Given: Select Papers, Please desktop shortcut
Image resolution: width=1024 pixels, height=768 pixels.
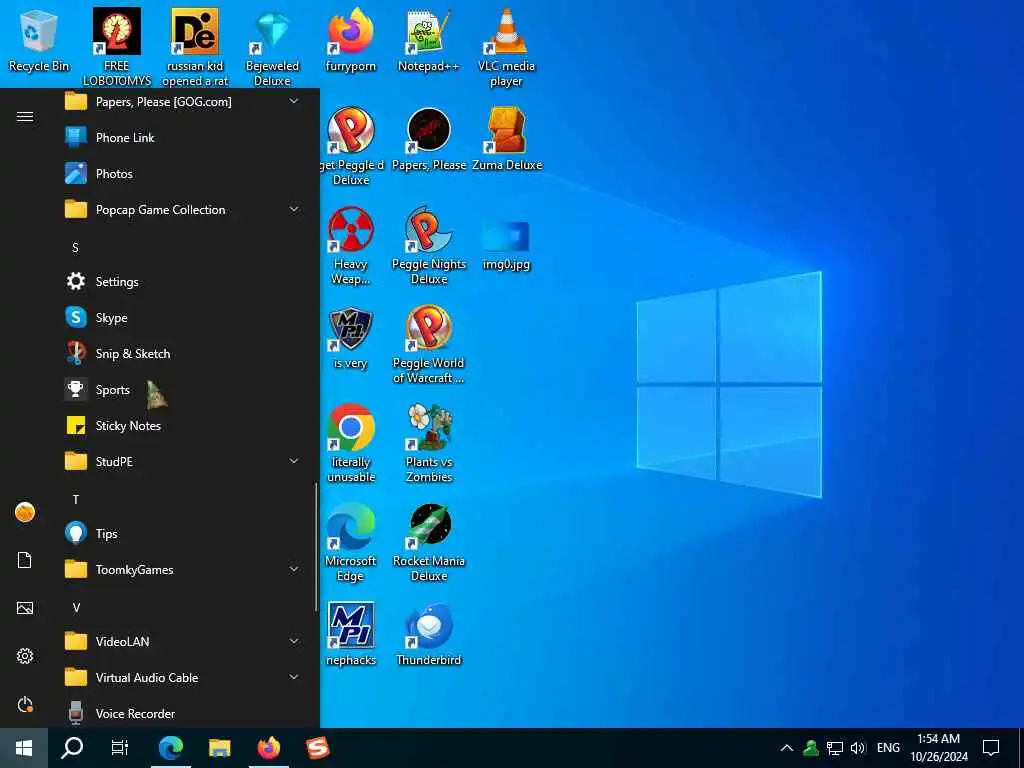Looking at the screenshot, I should (428, 140).
